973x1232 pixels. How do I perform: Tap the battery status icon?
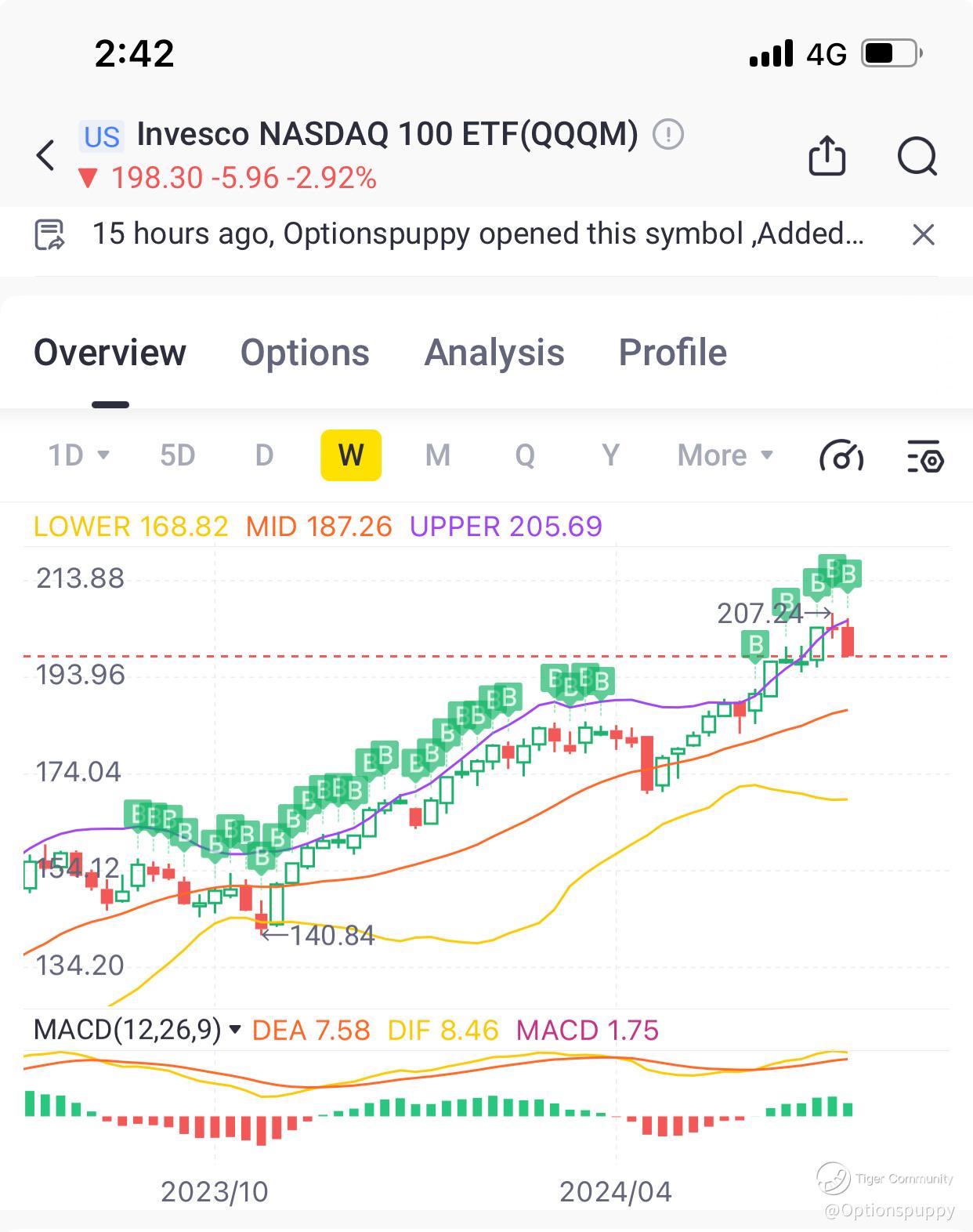click(x=892, y=53)
